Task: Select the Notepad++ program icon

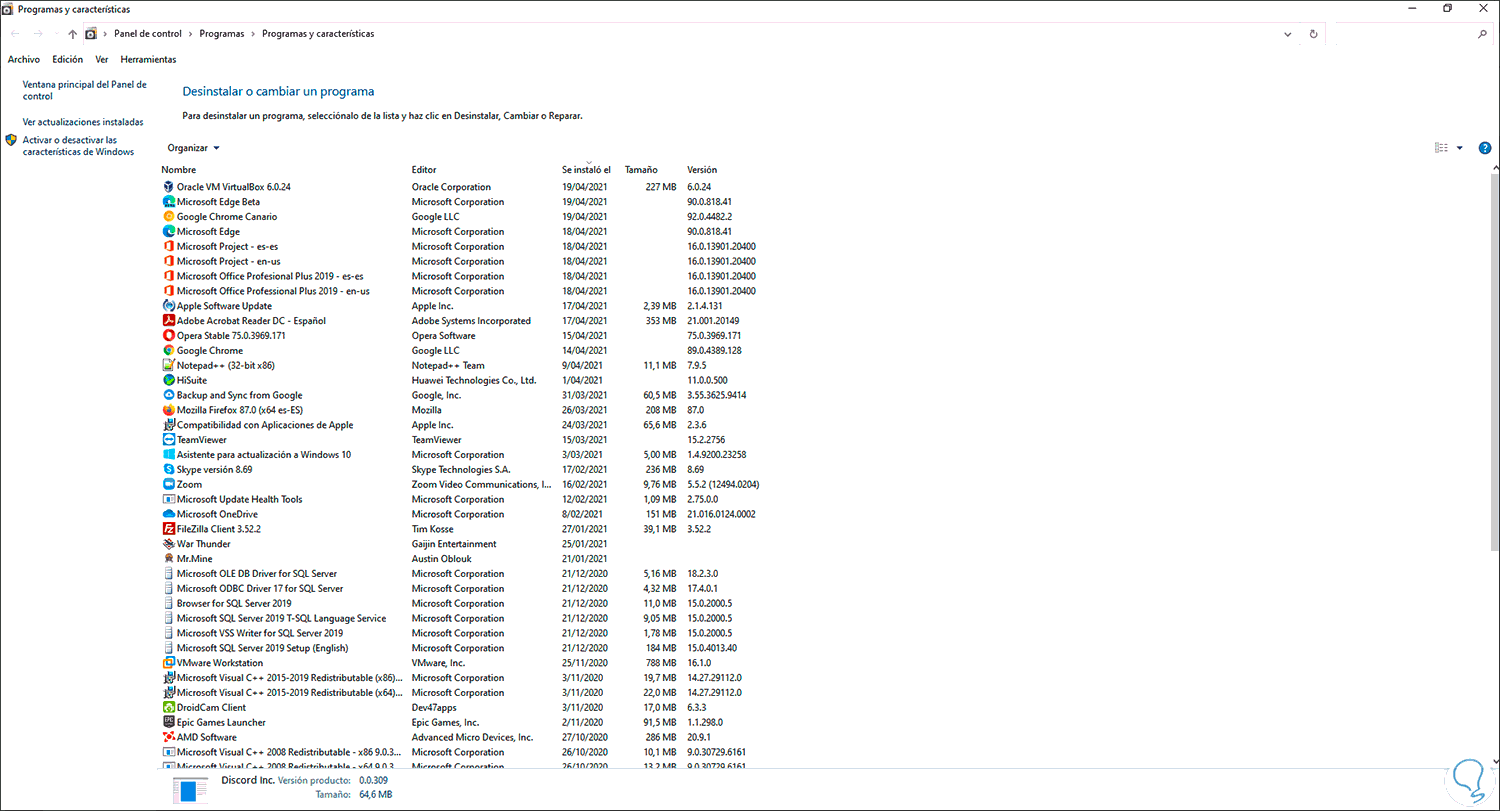Action: click(168, 366)
